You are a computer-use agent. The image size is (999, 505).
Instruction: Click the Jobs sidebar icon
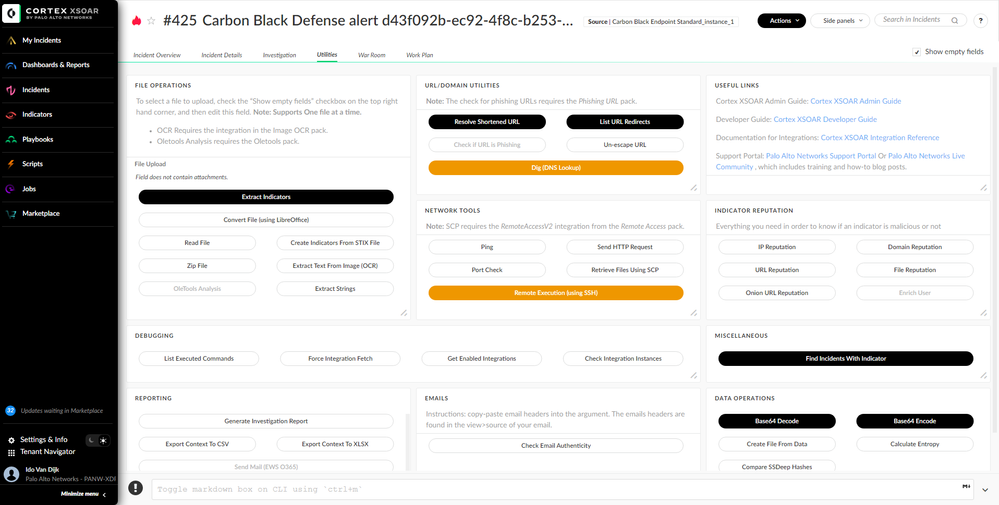[x=11, y=189]
